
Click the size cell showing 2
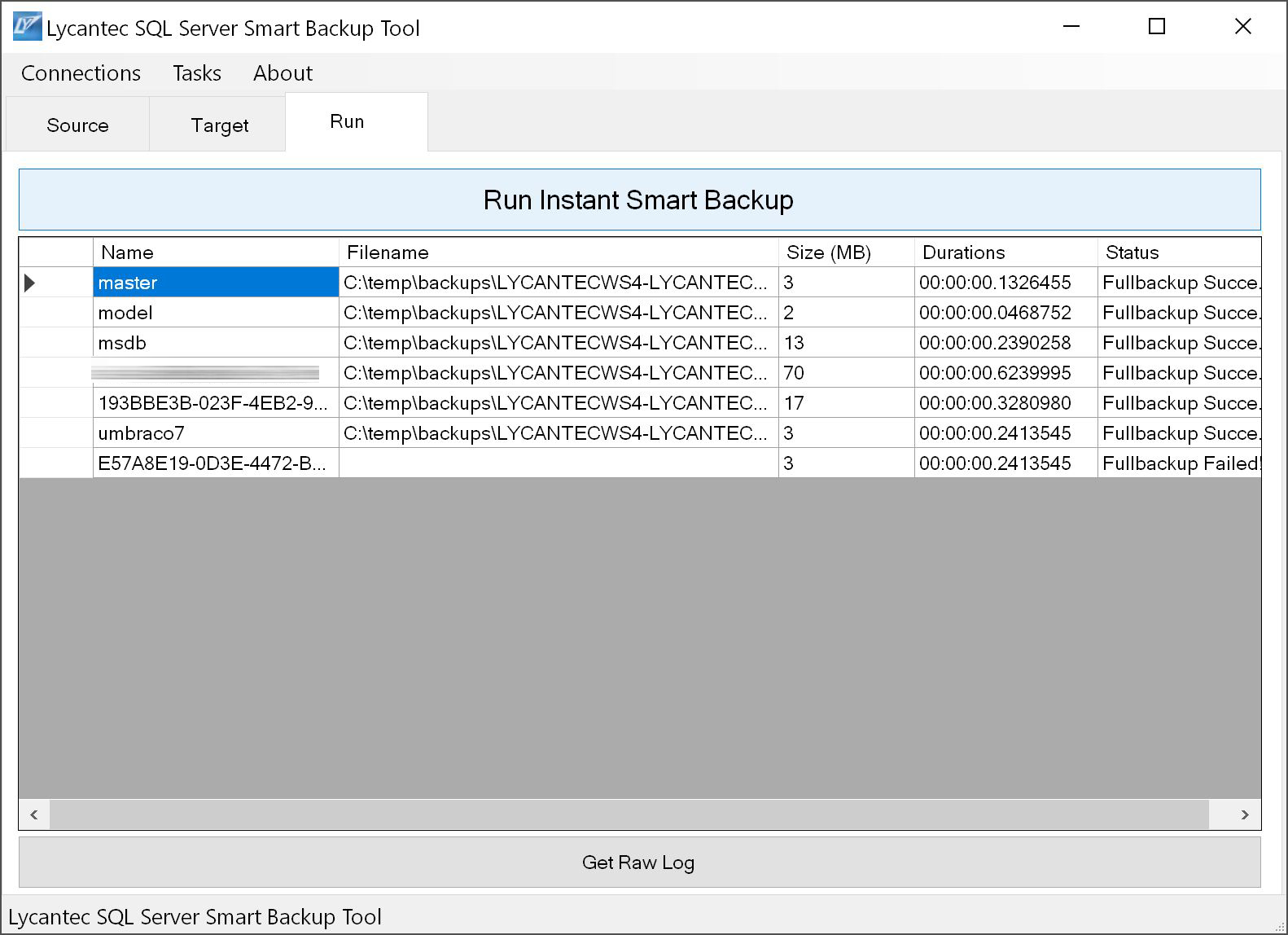pos(847,313)
